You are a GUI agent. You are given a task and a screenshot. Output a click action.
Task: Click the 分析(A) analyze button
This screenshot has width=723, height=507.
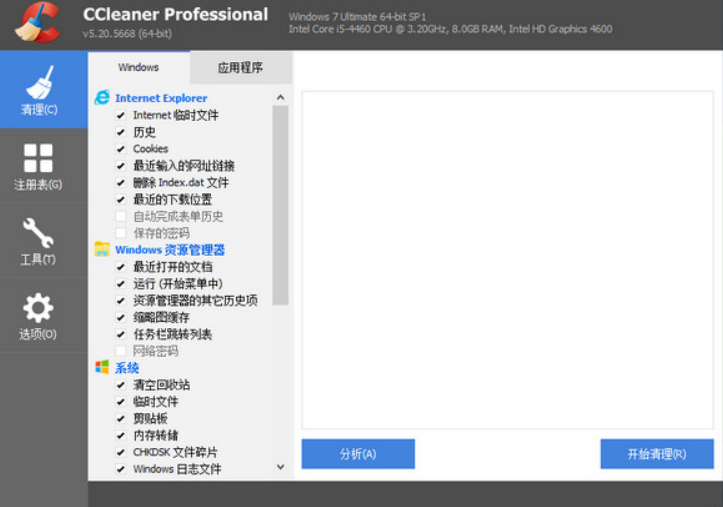click(358, 454)
